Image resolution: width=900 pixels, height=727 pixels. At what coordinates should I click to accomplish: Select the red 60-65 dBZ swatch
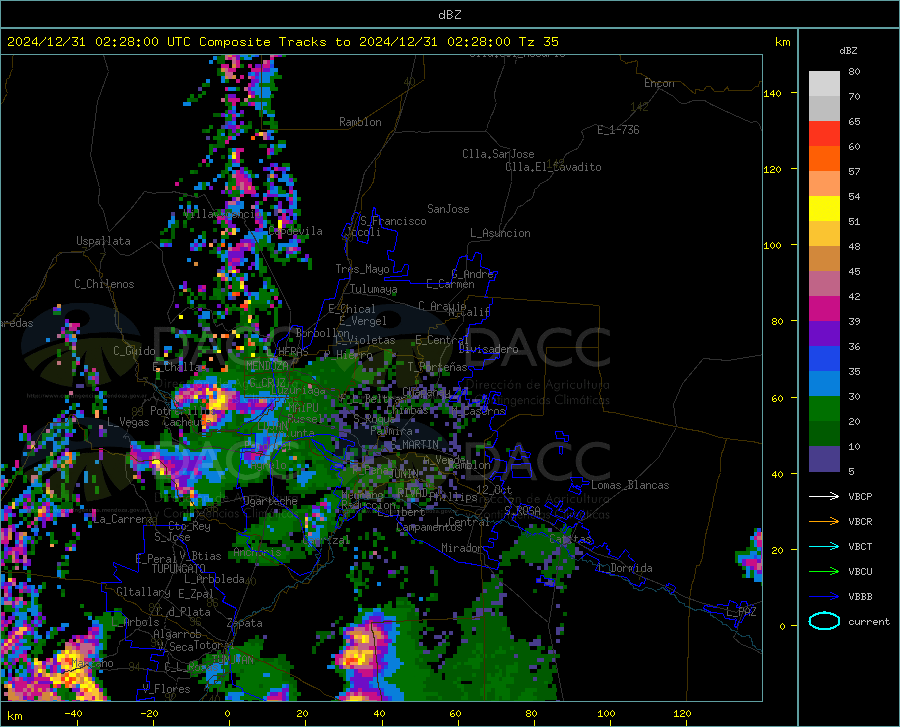(x=824, y=134)
